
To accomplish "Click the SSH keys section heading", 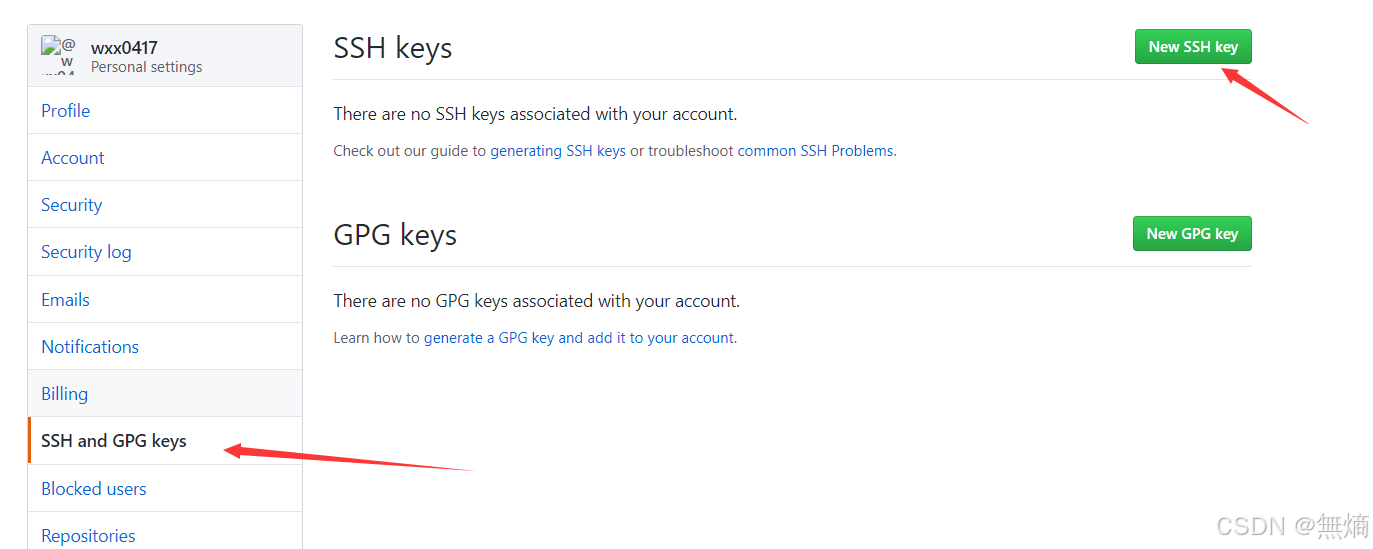I will click(x=393, y=48).
